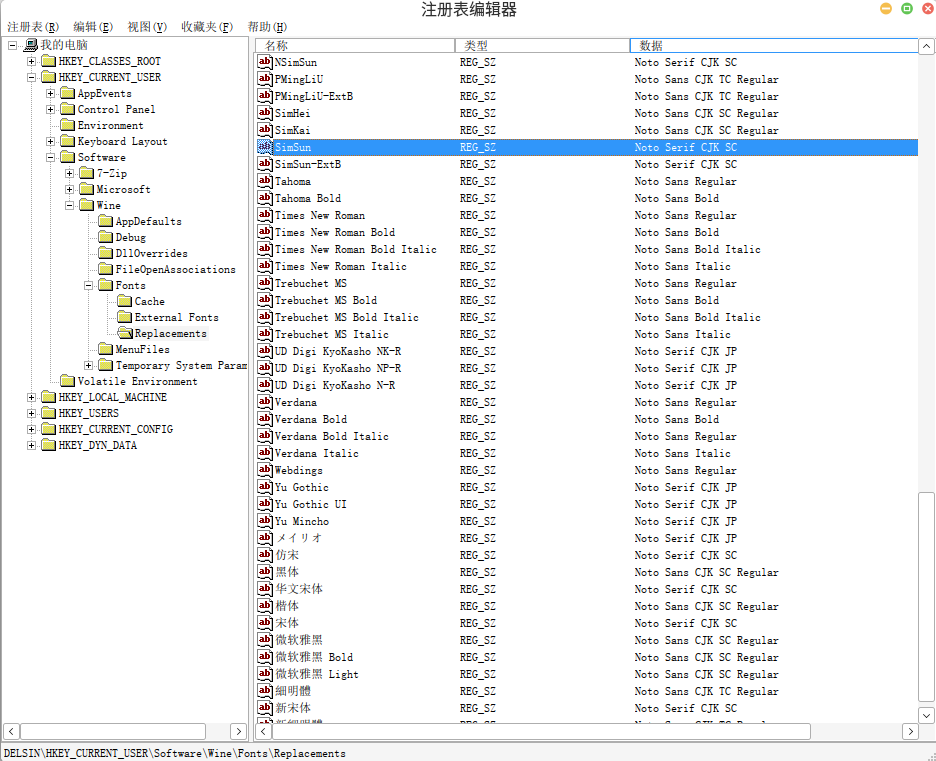936x761 pixels.
Task: Click the Noto Sans Bold Italic data for Trebuchet MS Bold Italic
Action: point(698,318)
